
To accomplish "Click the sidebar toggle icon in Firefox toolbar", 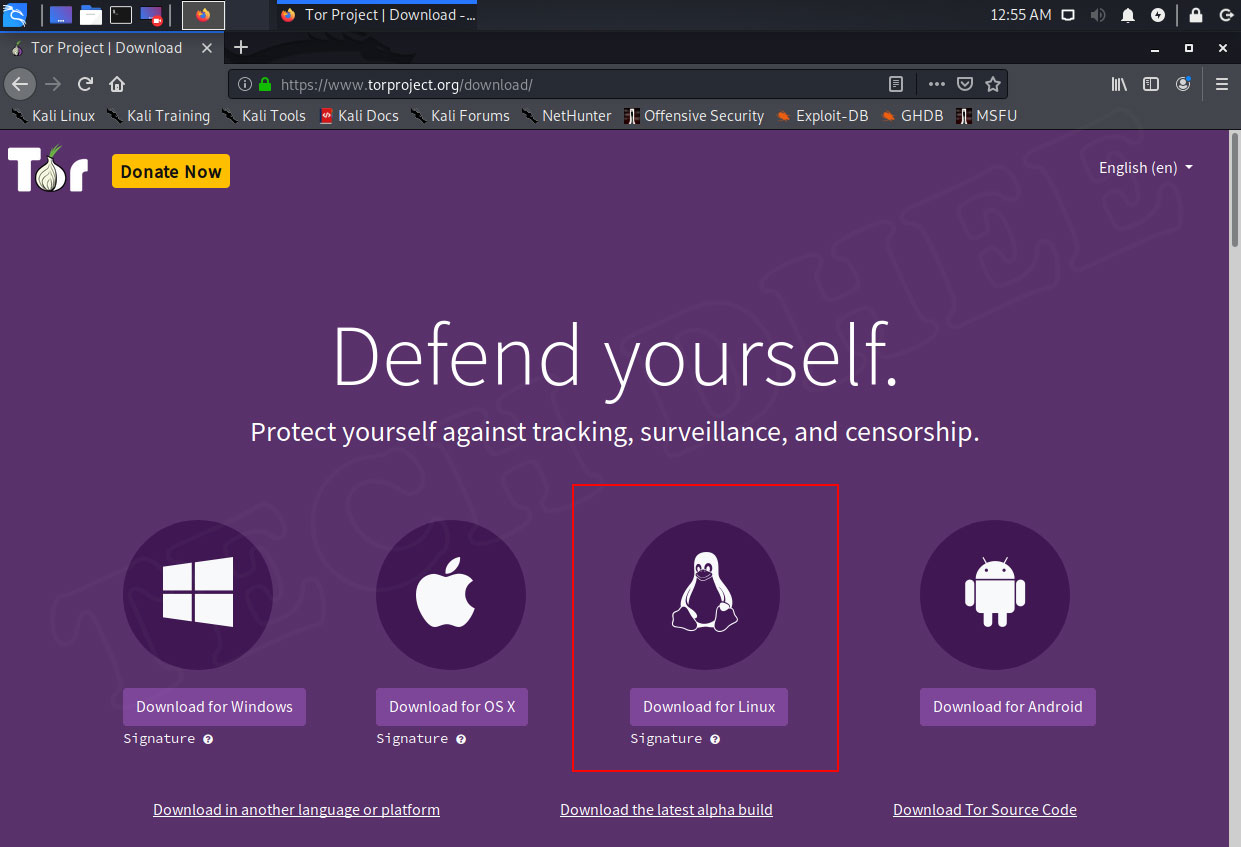I will pos(1151,84).
